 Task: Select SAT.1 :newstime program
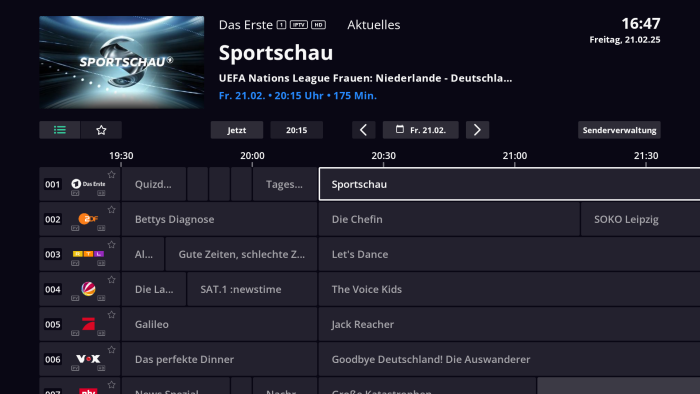coord(252,289)
